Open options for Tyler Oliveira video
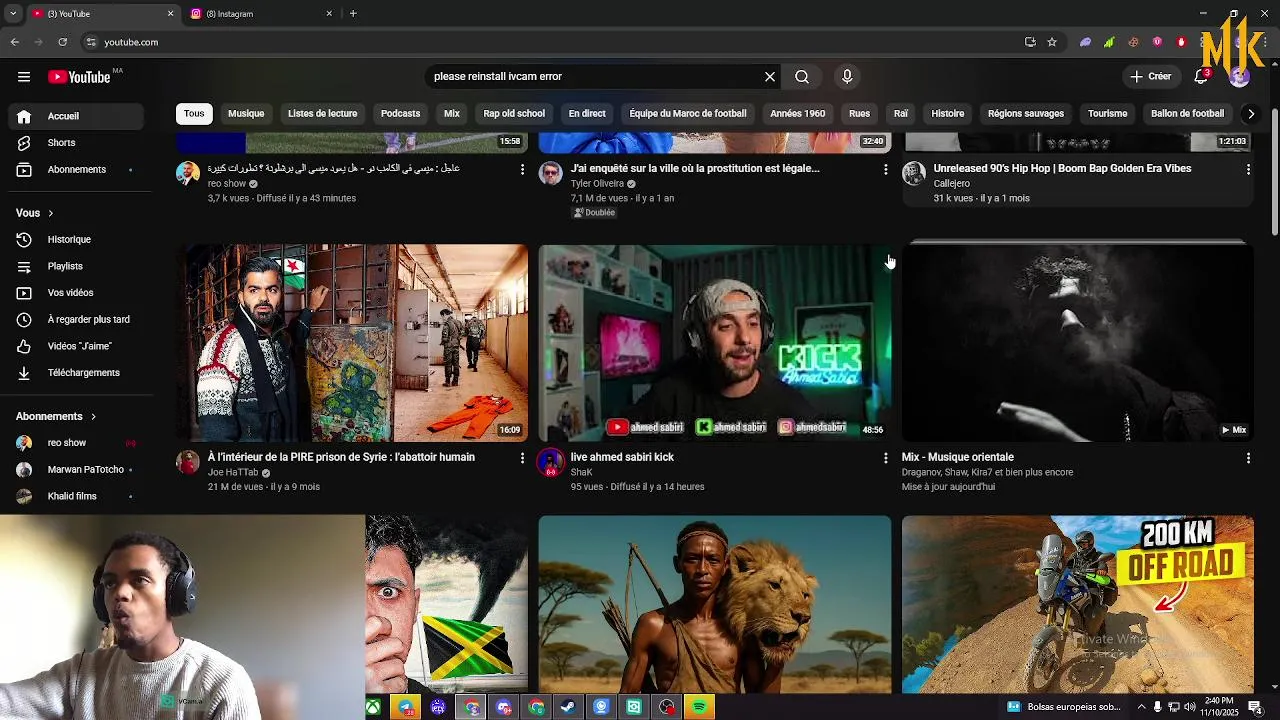Viewport: 1280px width, 720px height. click(885, 170)
